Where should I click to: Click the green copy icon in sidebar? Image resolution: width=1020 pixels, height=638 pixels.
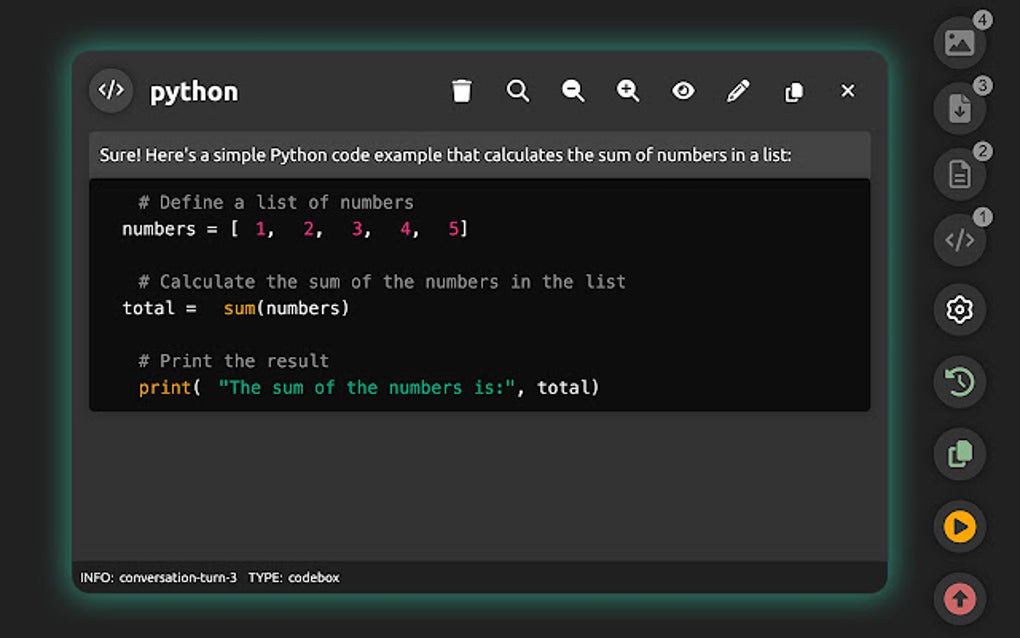click(960, 454)
